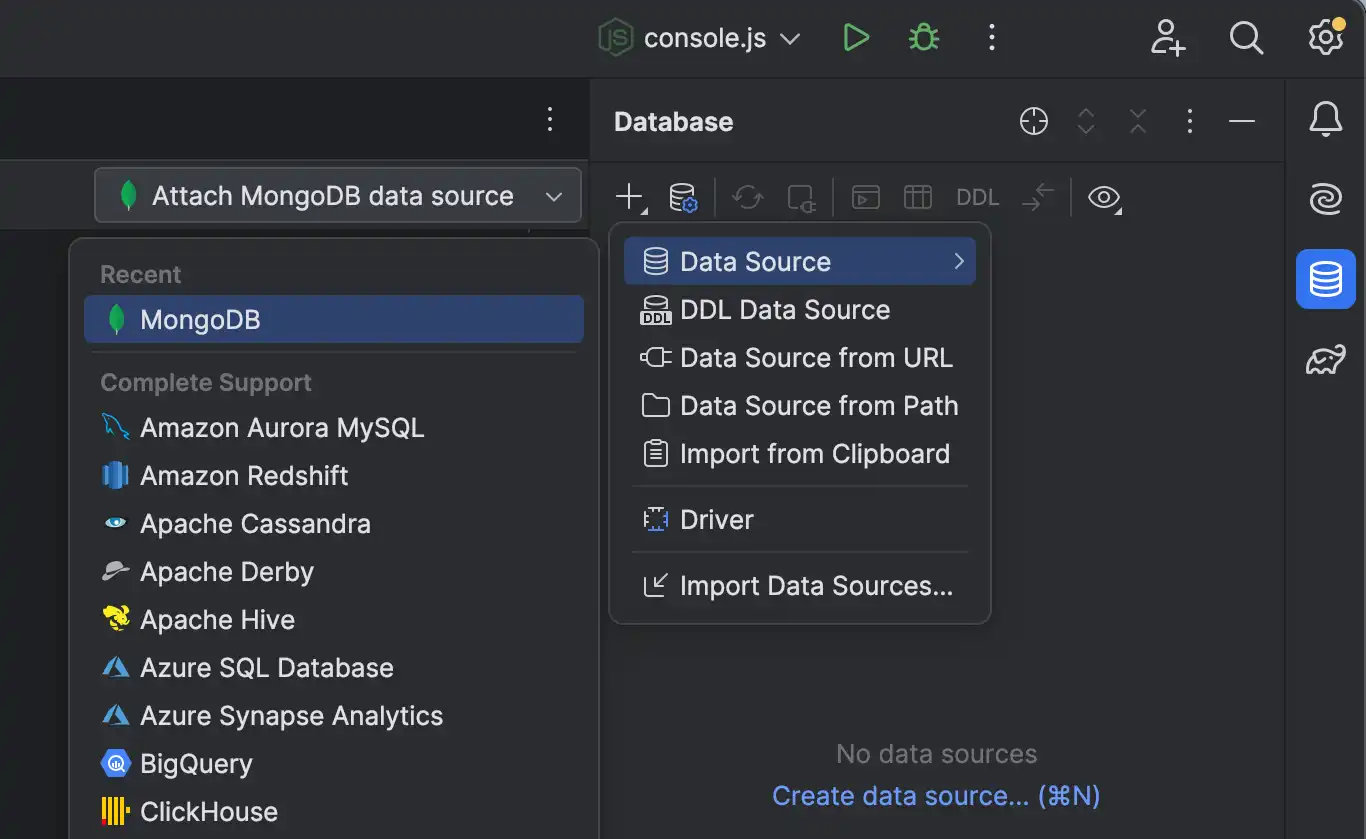Start debugging with the bug icon
This screenshot has height=839, width=1366.
(923, 38)
